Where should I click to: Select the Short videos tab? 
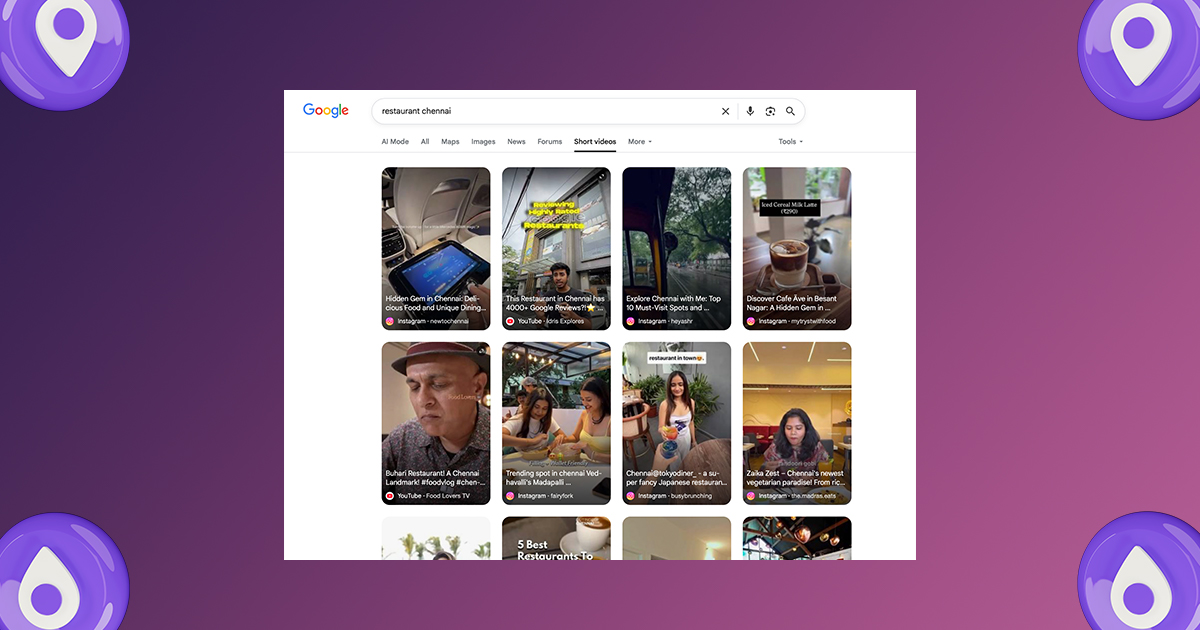tap(595, 142)
